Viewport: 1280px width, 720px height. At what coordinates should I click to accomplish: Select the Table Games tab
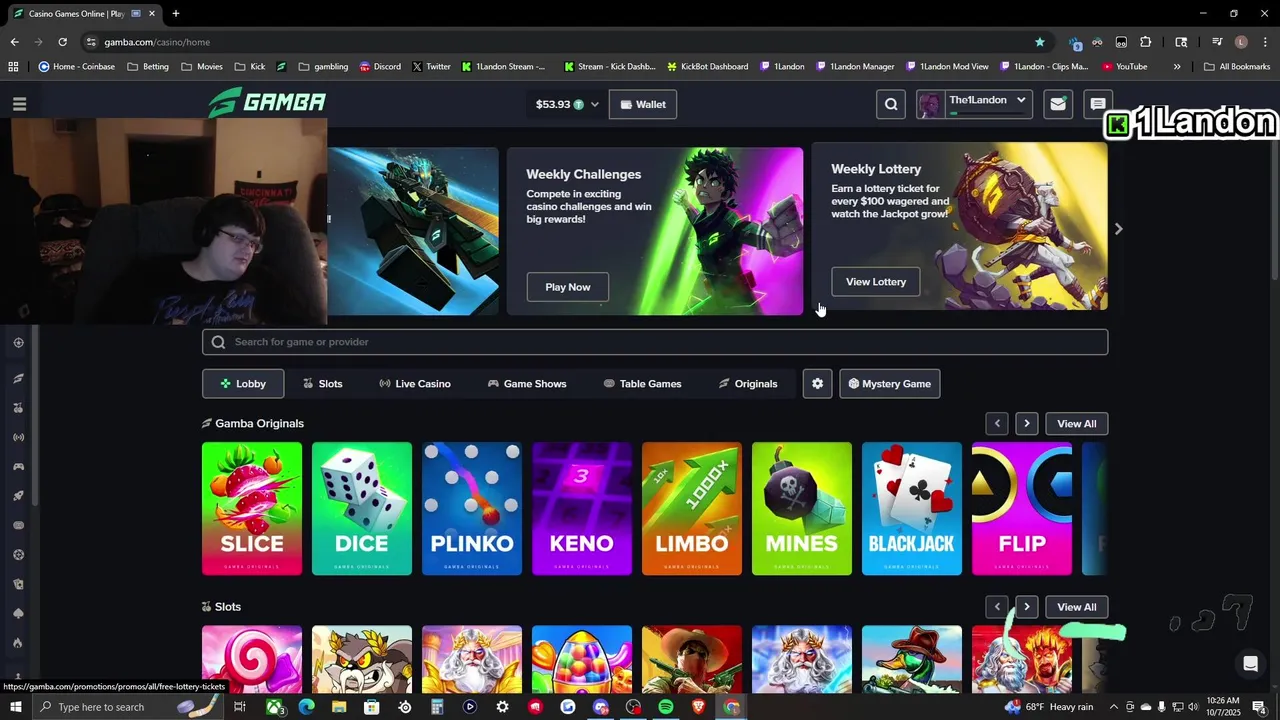[x=642, y=384]
